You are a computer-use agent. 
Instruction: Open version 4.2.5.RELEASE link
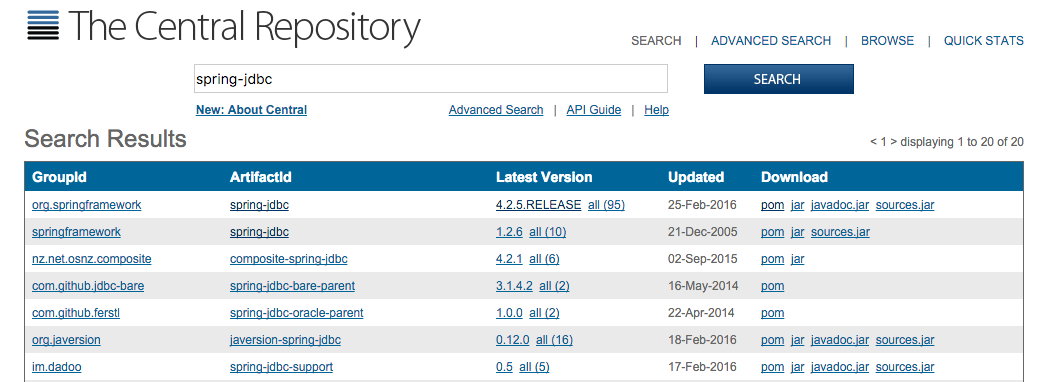pyautogui.click(x=538, y=205)
